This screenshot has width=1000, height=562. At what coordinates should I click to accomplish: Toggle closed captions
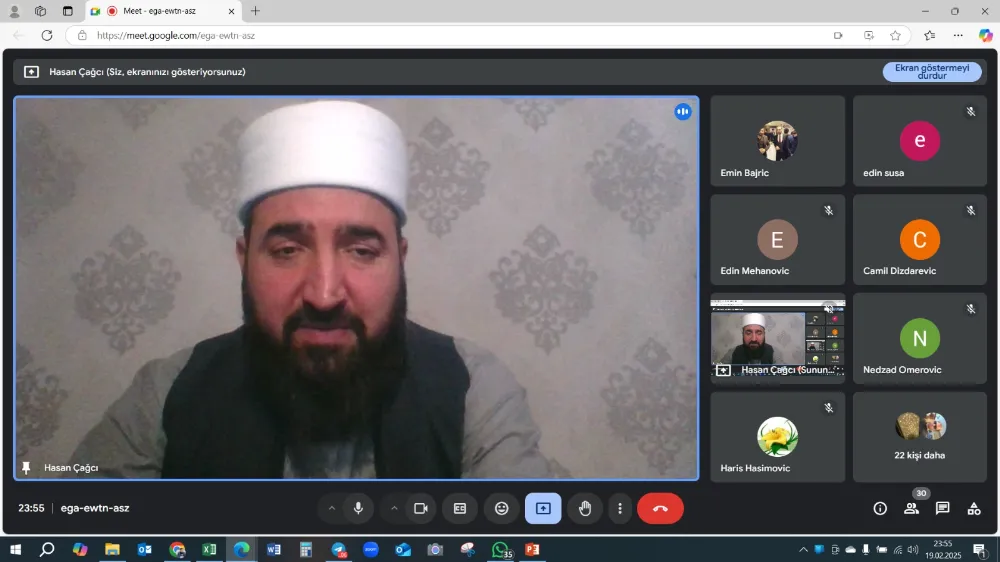460,508
